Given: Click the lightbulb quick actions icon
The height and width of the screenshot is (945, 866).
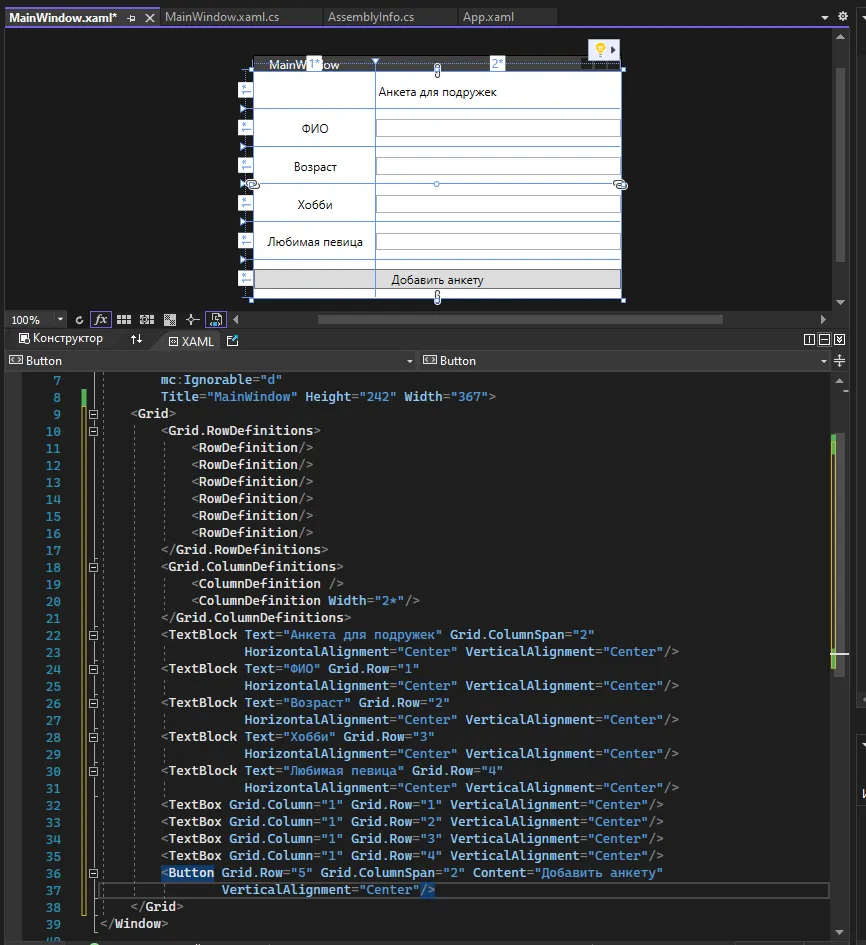Looking at the screenshot, I should [600, 49].
